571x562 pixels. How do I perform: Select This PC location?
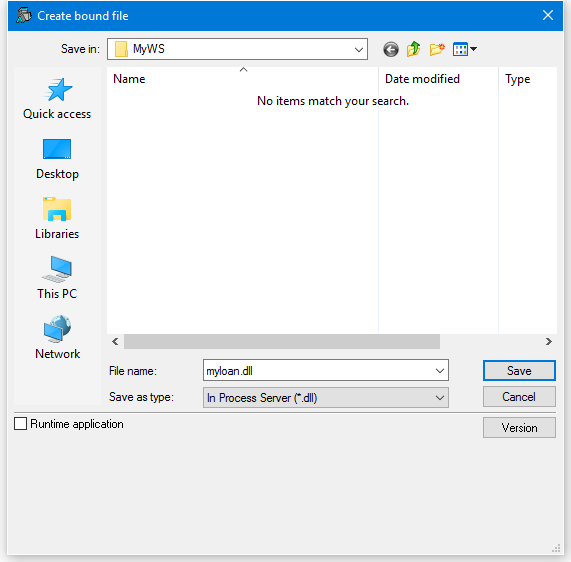point(57,278)
